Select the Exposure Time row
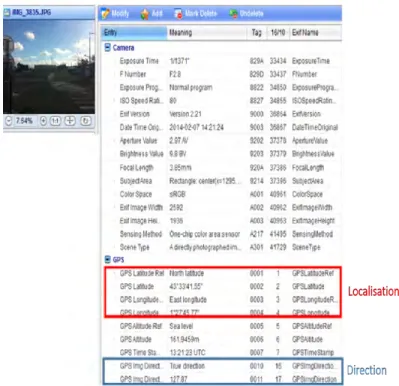The image size is (399, 386). [x=222, y=61]
